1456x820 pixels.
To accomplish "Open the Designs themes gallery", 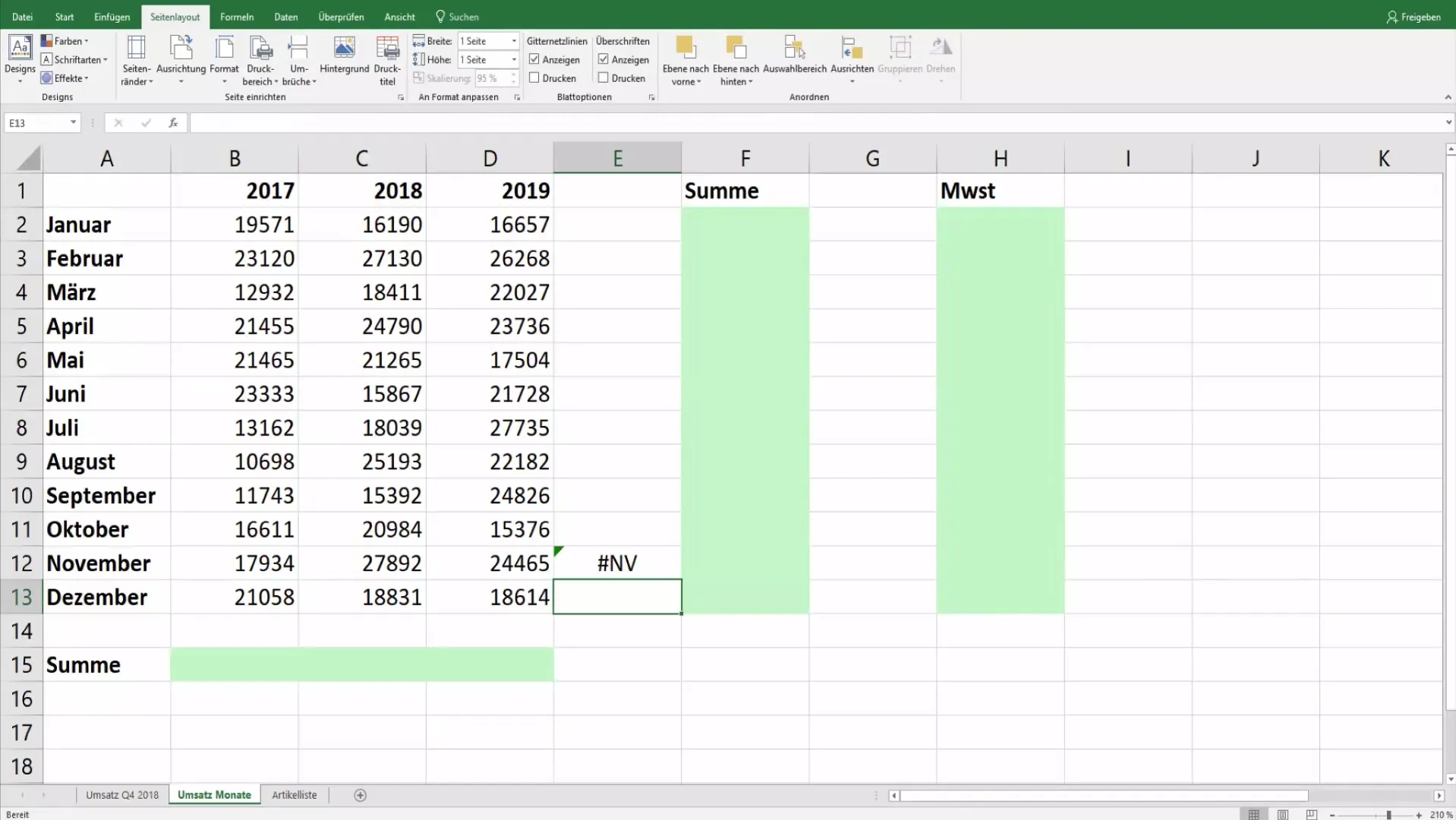I will point(20,59).
